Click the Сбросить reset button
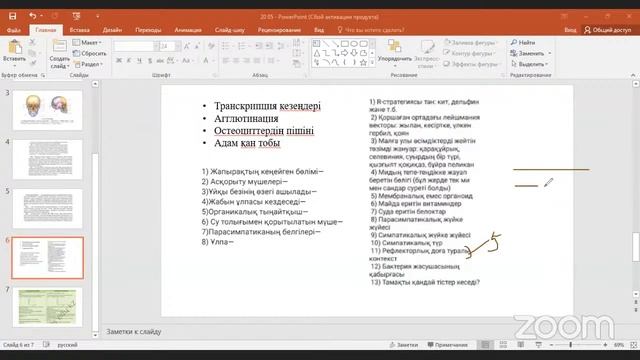The image size is (640, 360). (x=89, y=53)
